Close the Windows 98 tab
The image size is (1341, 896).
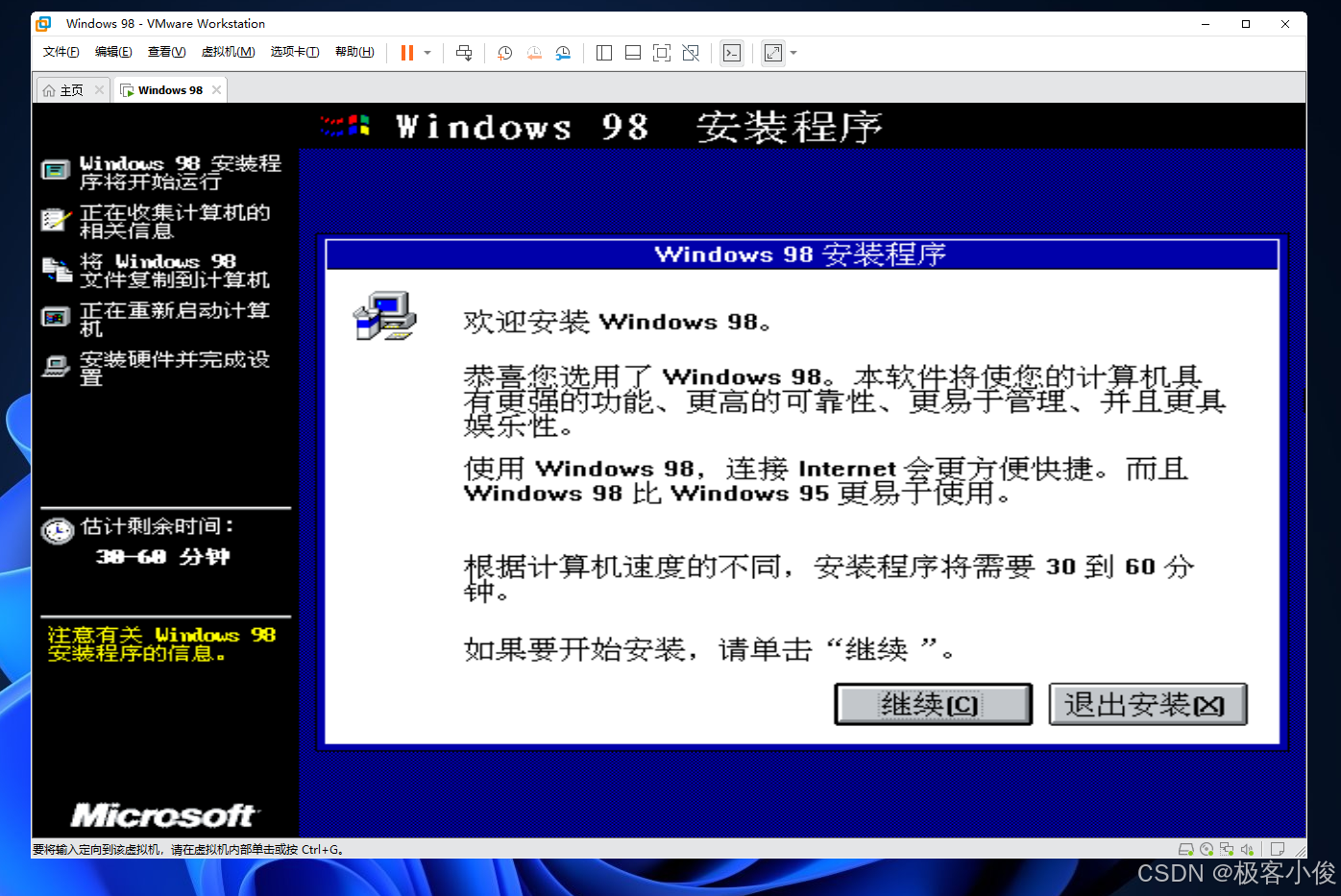[217, 90]
